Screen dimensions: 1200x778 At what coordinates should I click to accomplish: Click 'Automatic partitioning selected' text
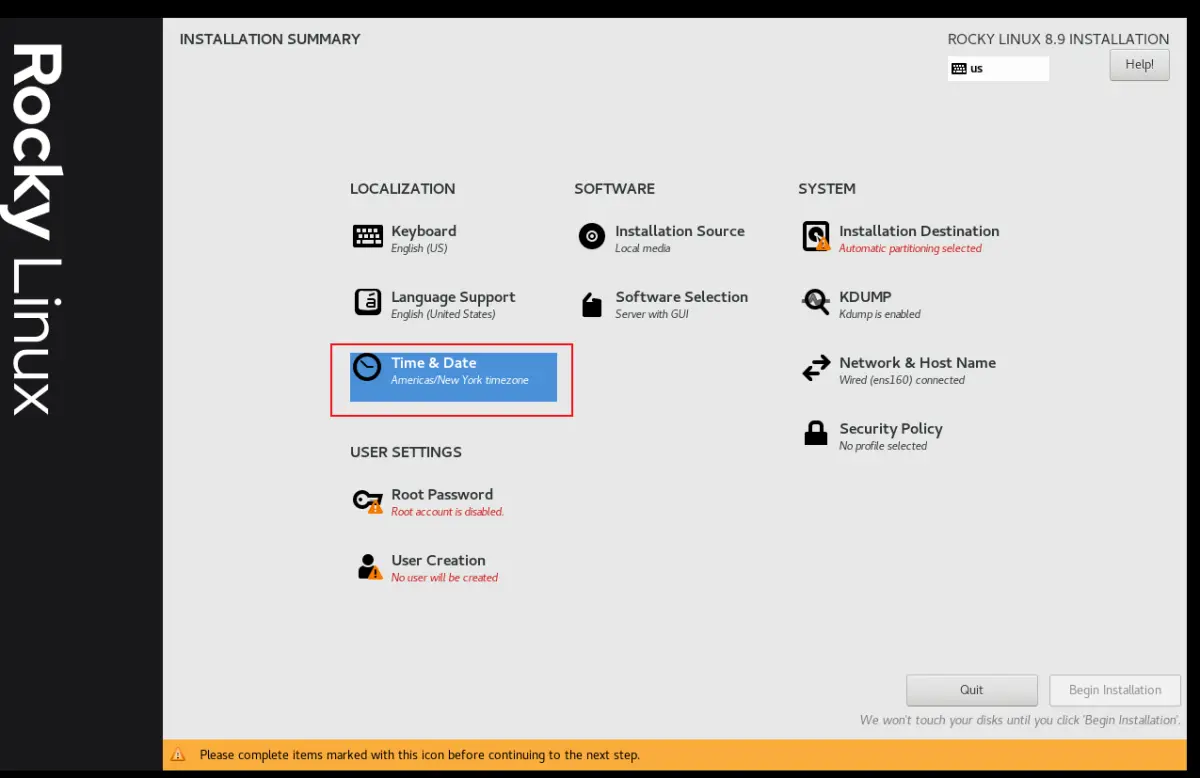(x=910, y=249)
